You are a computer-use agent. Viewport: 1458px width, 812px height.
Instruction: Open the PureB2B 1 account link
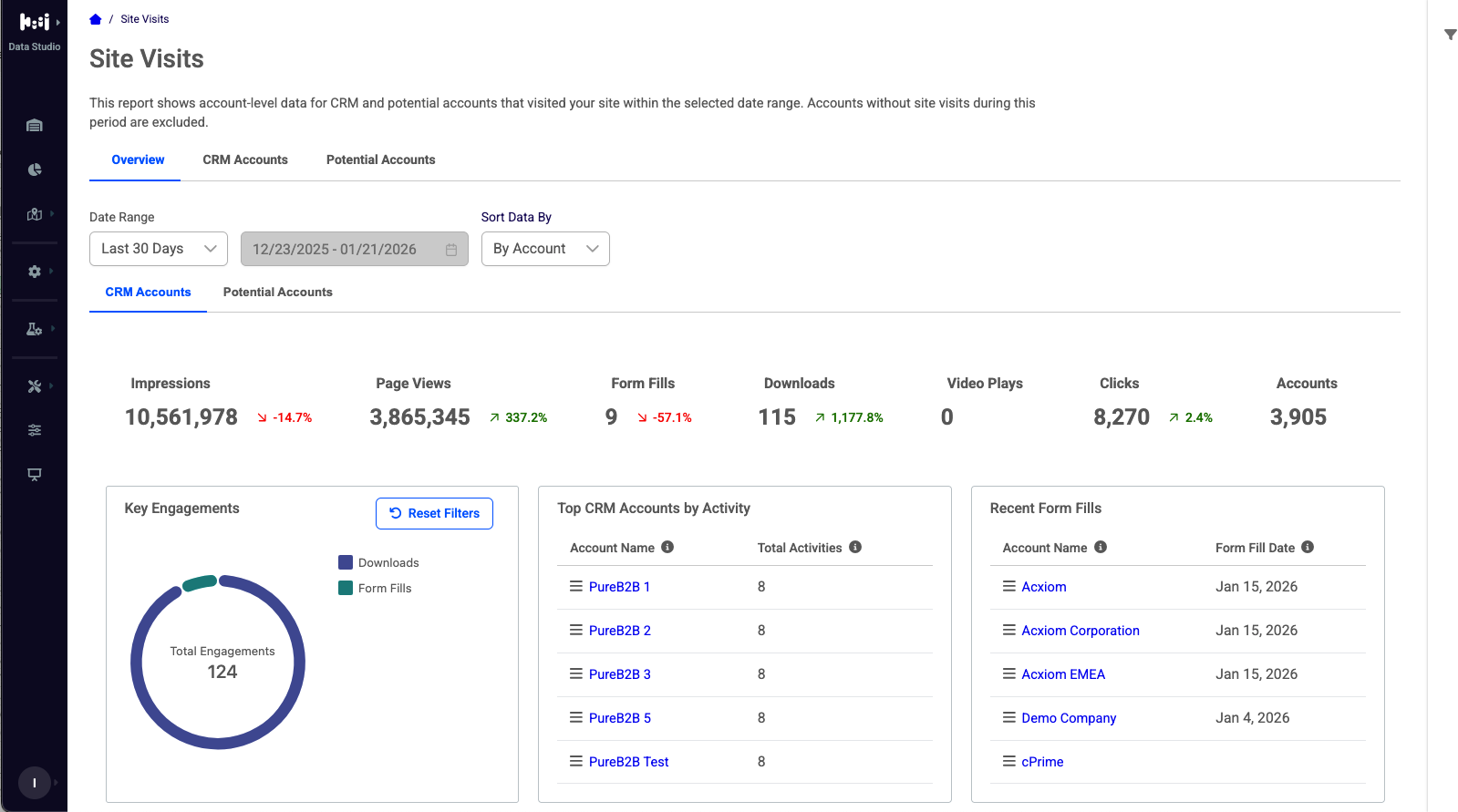pos(619,587)
